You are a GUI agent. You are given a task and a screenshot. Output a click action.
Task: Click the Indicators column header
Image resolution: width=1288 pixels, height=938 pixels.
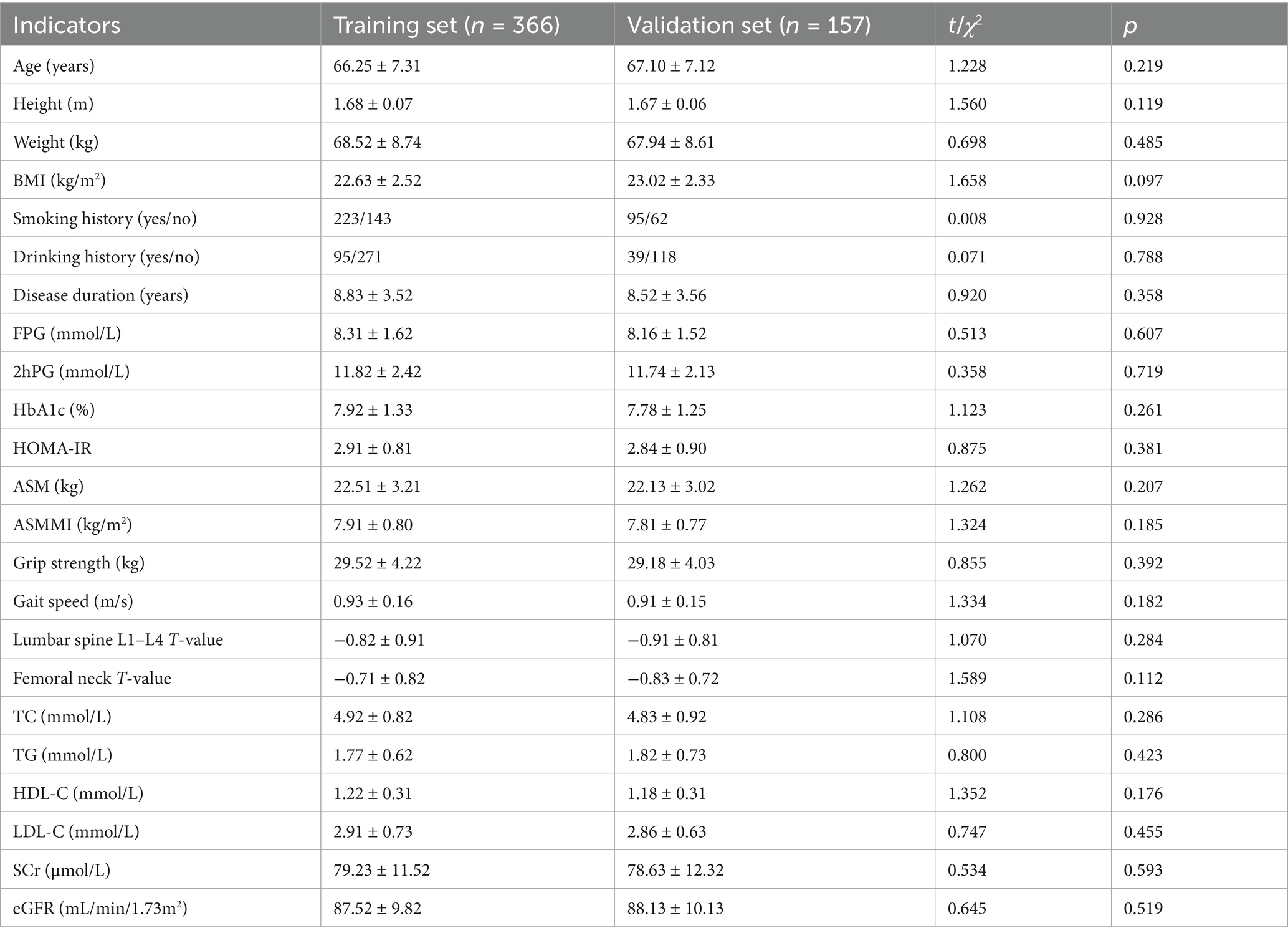[67, 25]
